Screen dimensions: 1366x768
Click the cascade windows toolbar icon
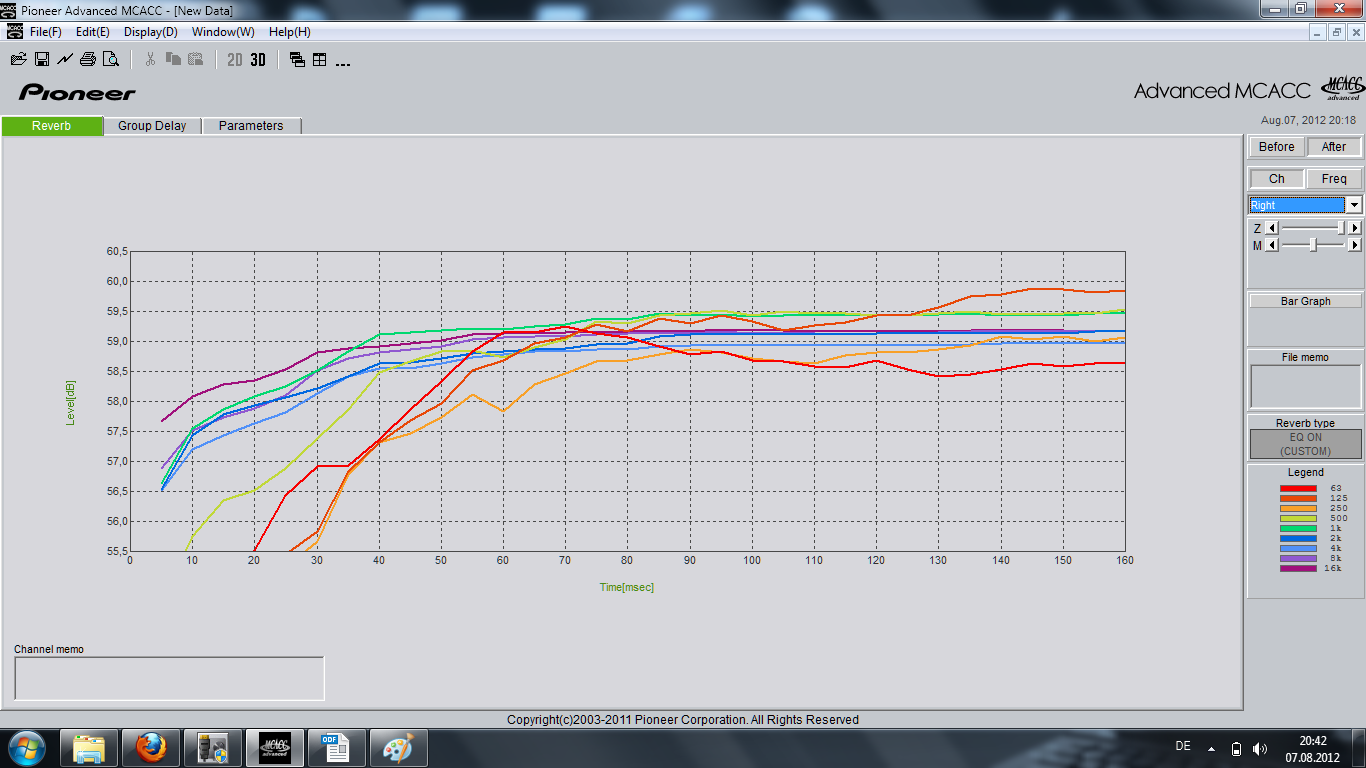point(297,59)
